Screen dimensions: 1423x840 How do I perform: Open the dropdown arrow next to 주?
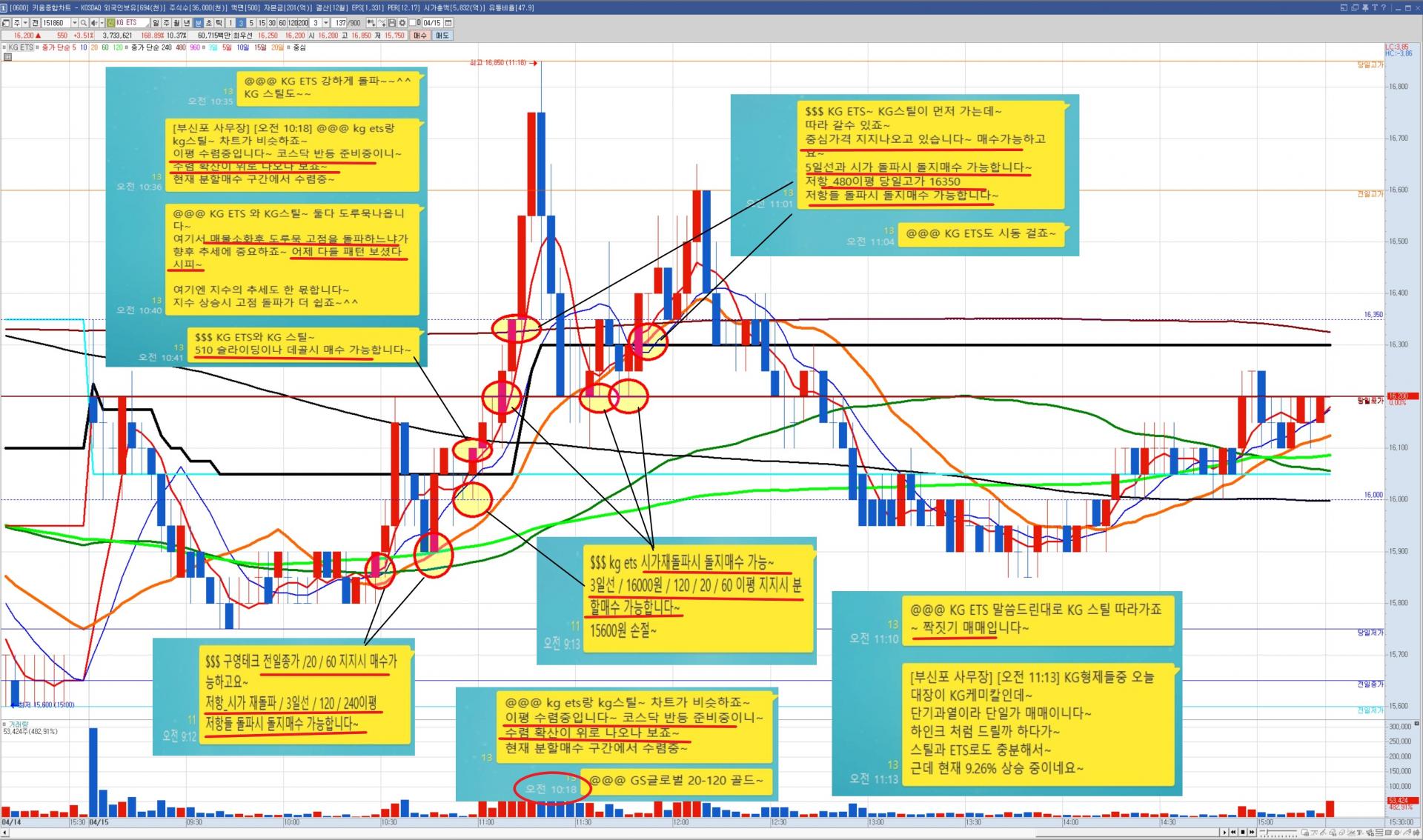(25, 23)
